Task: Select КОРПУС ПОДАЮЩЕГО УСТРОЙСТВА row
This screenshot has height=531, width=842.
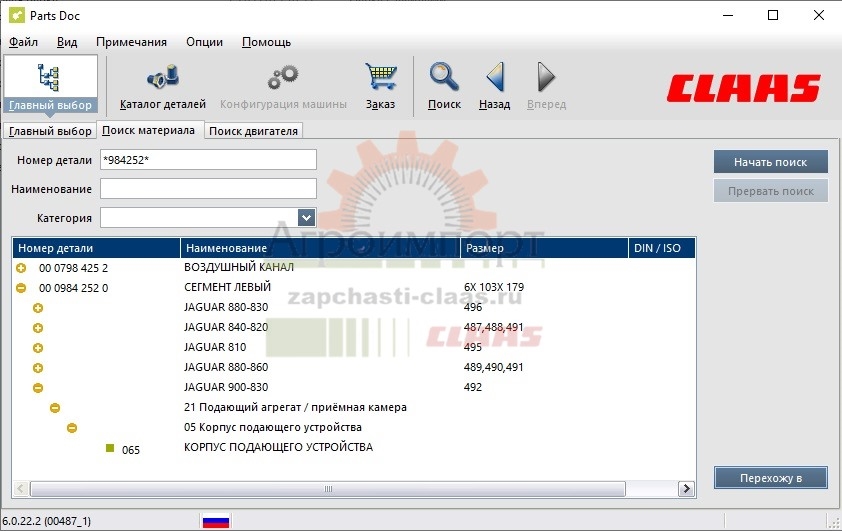Action: pos(278,447)
